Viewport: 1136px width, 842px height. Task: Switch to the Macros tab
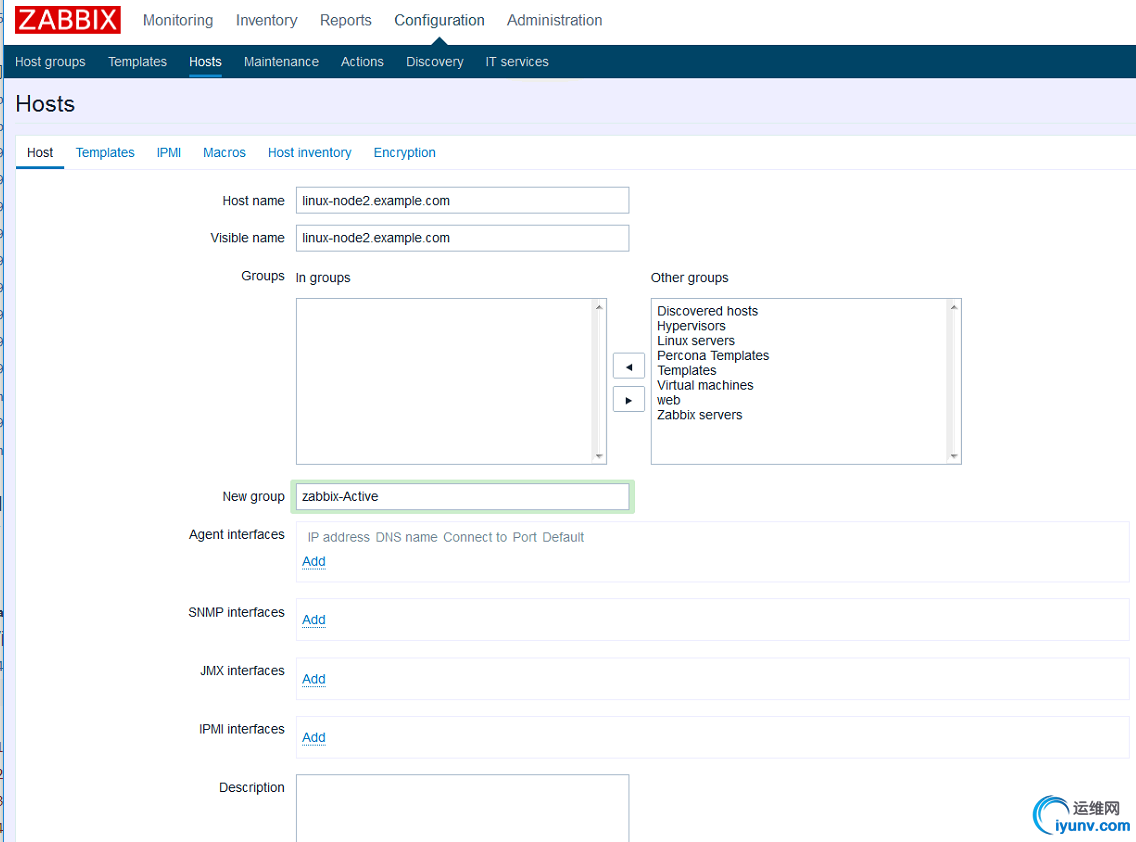click(224, 153)
